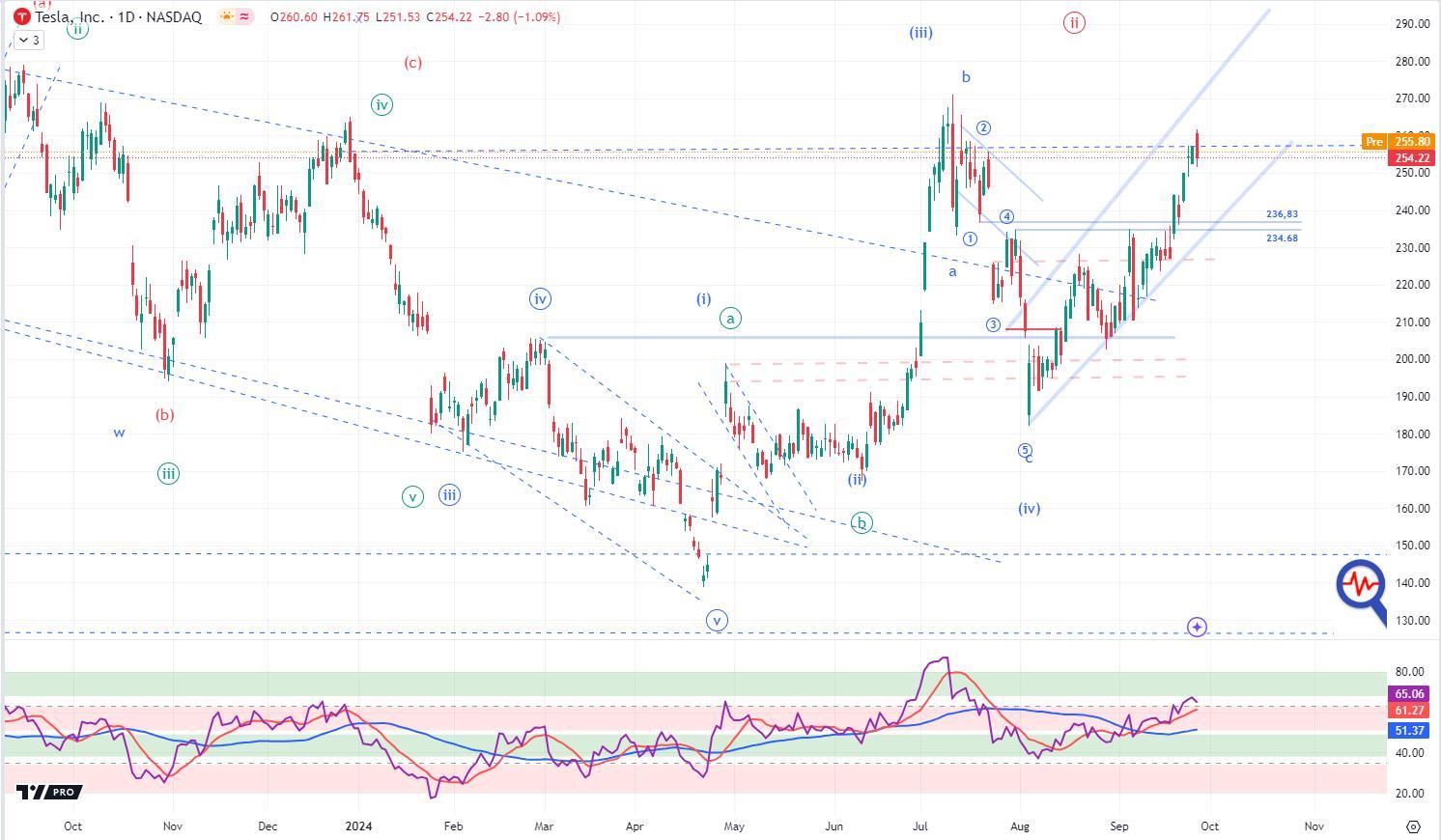The image size is (1441, 840).
Task: Select the 236,83 horizontal level label
Action: click(x=1282, y=214)
